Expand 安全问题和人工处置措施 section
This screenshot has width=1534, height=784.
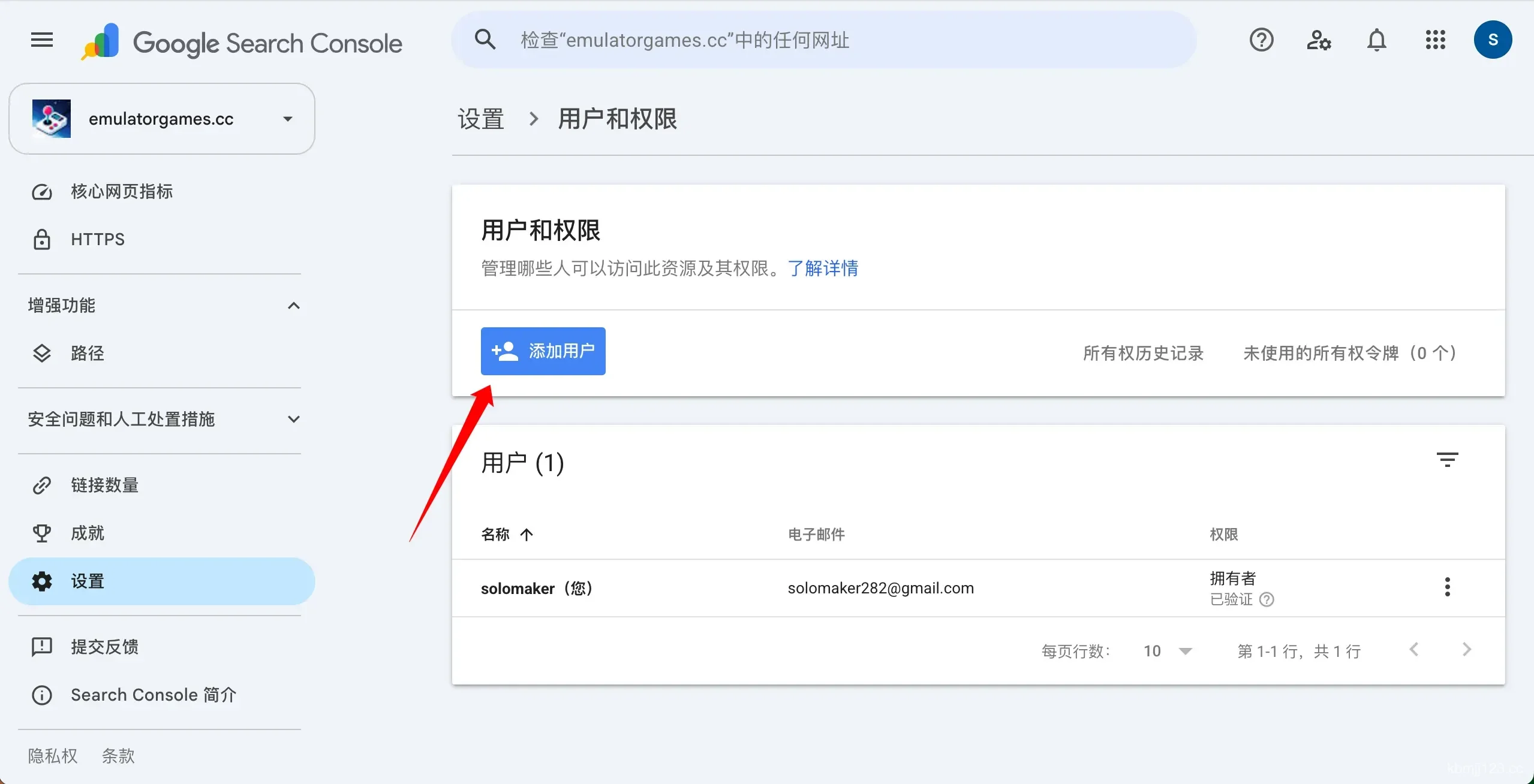point(293,420)
